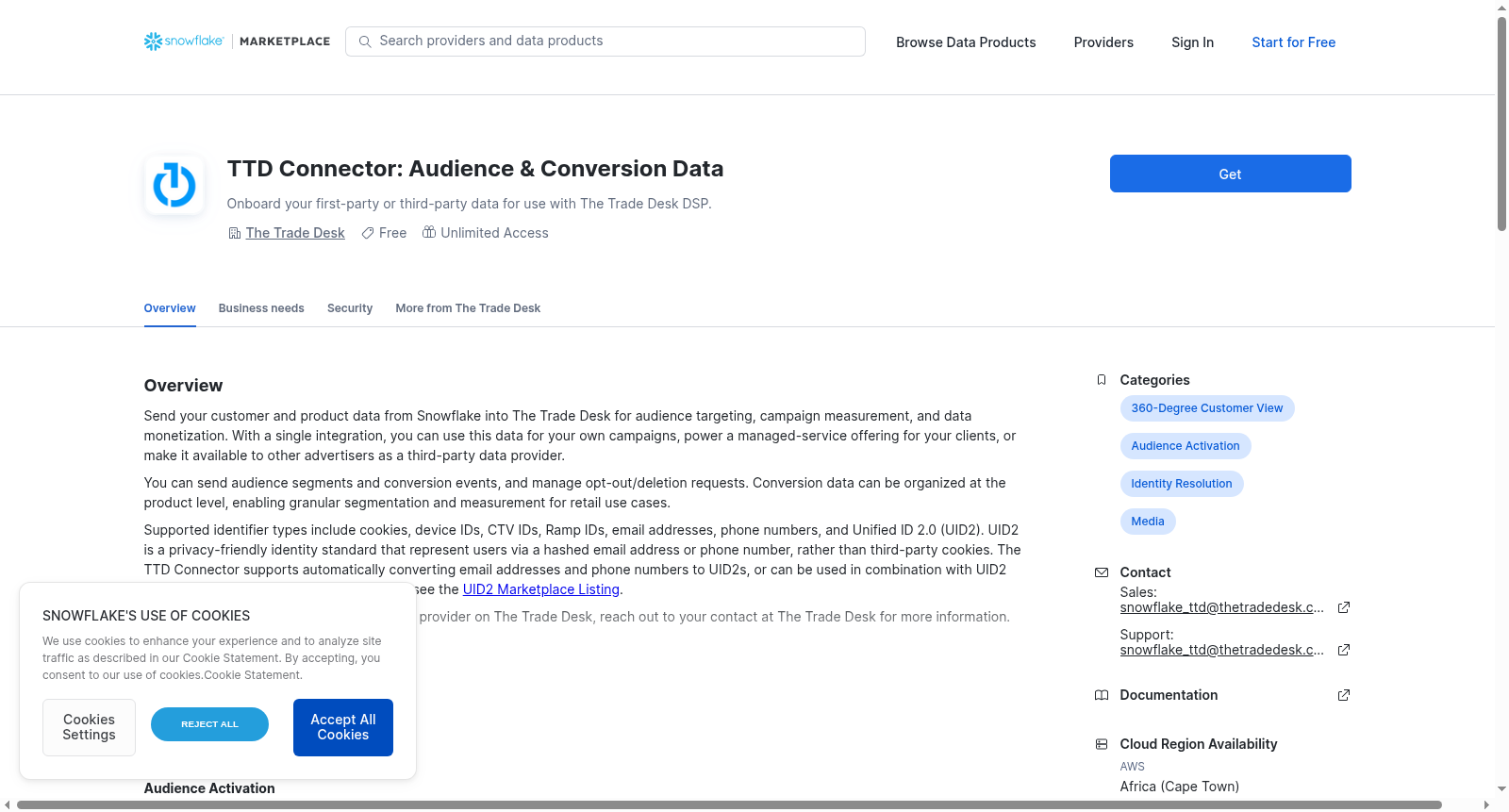The image size is (1509, 812).
Task: Click REJECT ALL cookies button
Action: (x=209, y=724)
